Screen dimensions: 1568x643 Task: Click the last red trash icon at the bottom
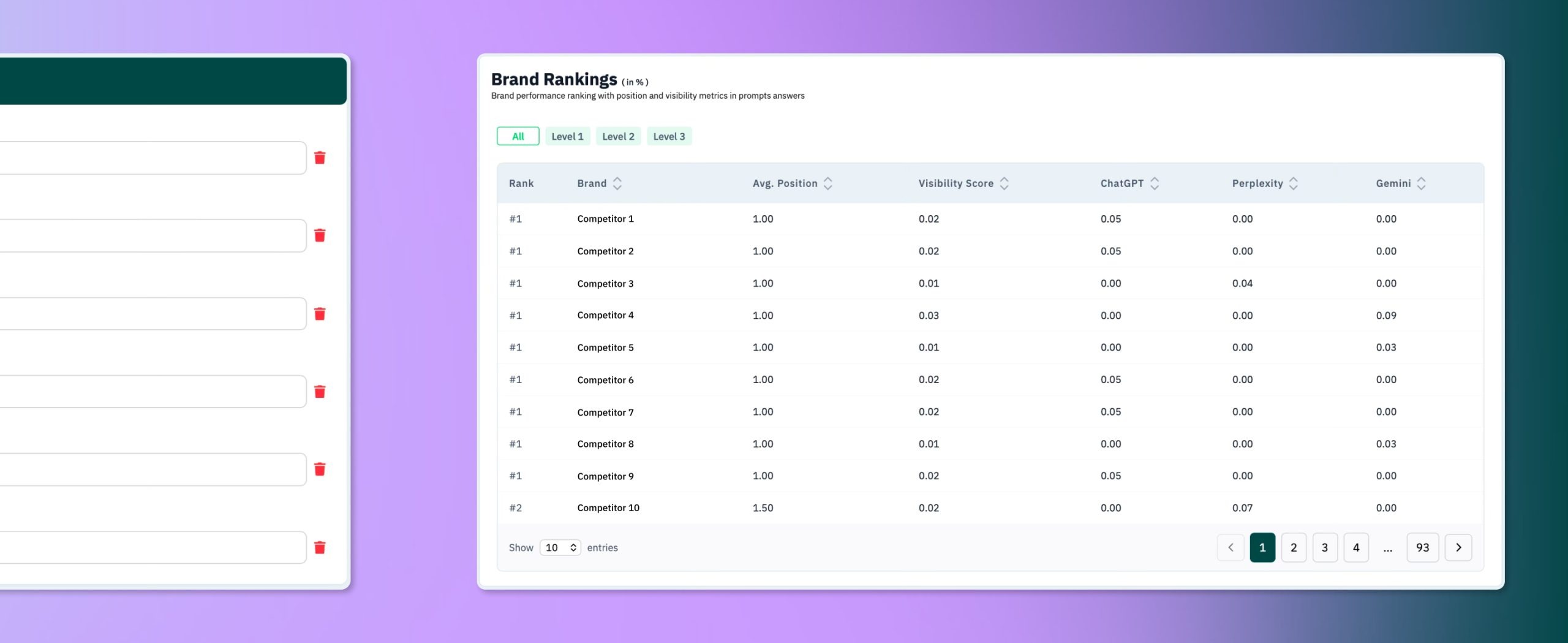pyautogui.click(x=320, y=547)
